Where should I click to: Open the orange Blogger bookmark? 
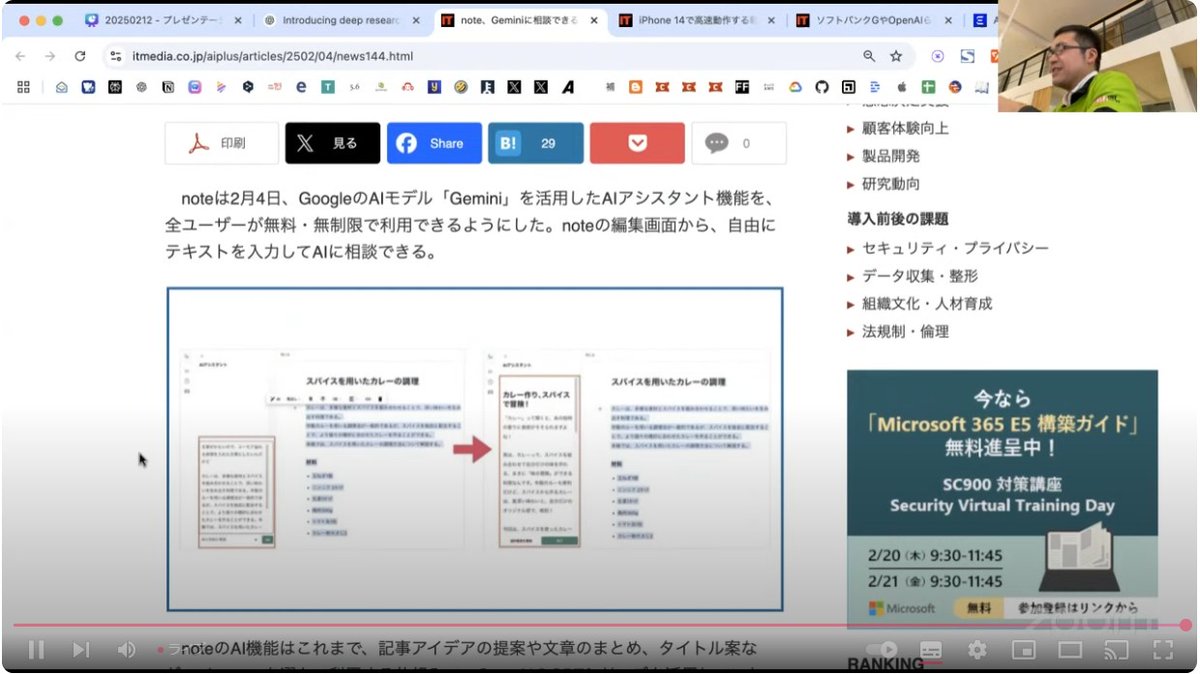(635, 87)
